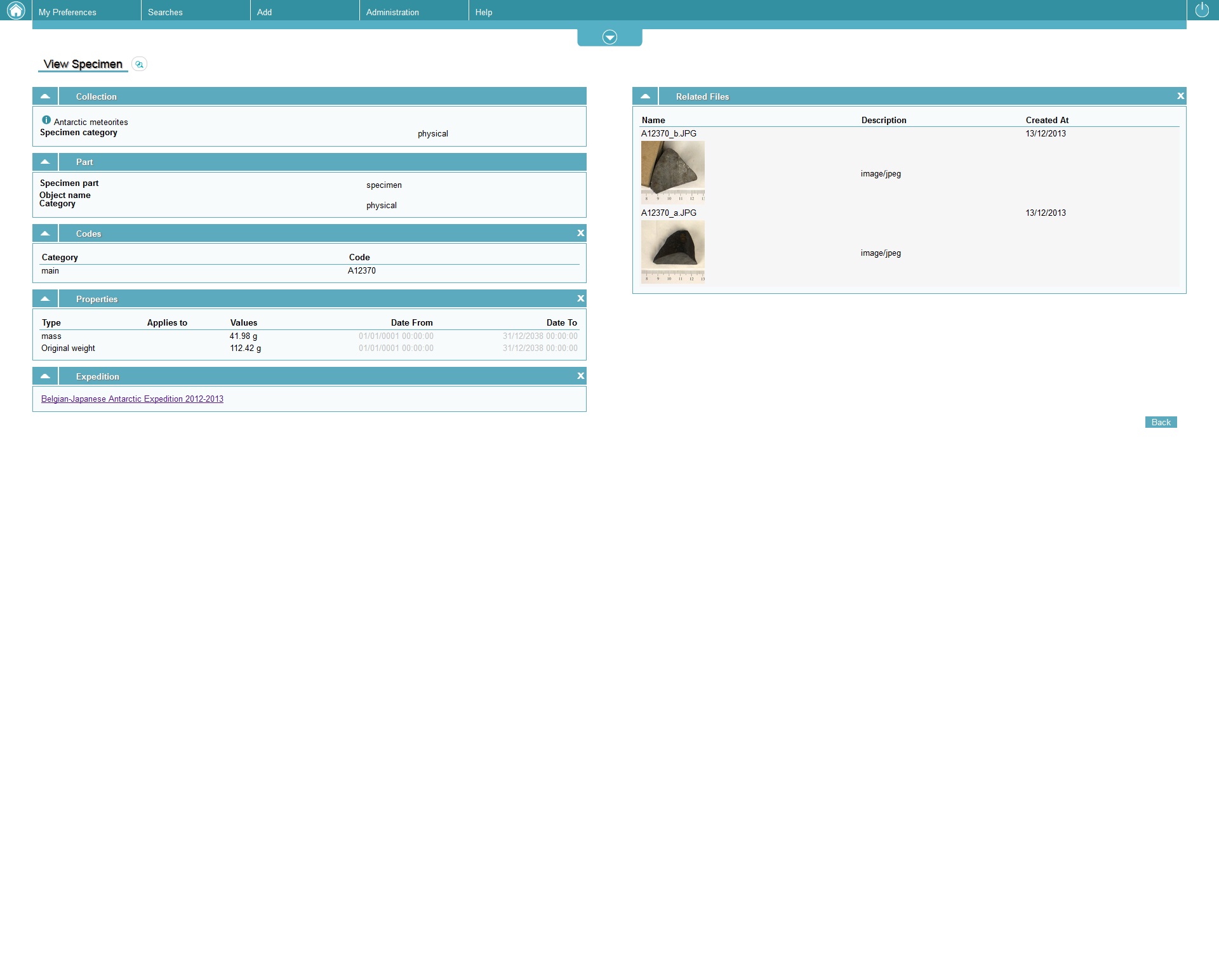
Task: Expand the top dropdown arrow tab
Action: point(609,37)
